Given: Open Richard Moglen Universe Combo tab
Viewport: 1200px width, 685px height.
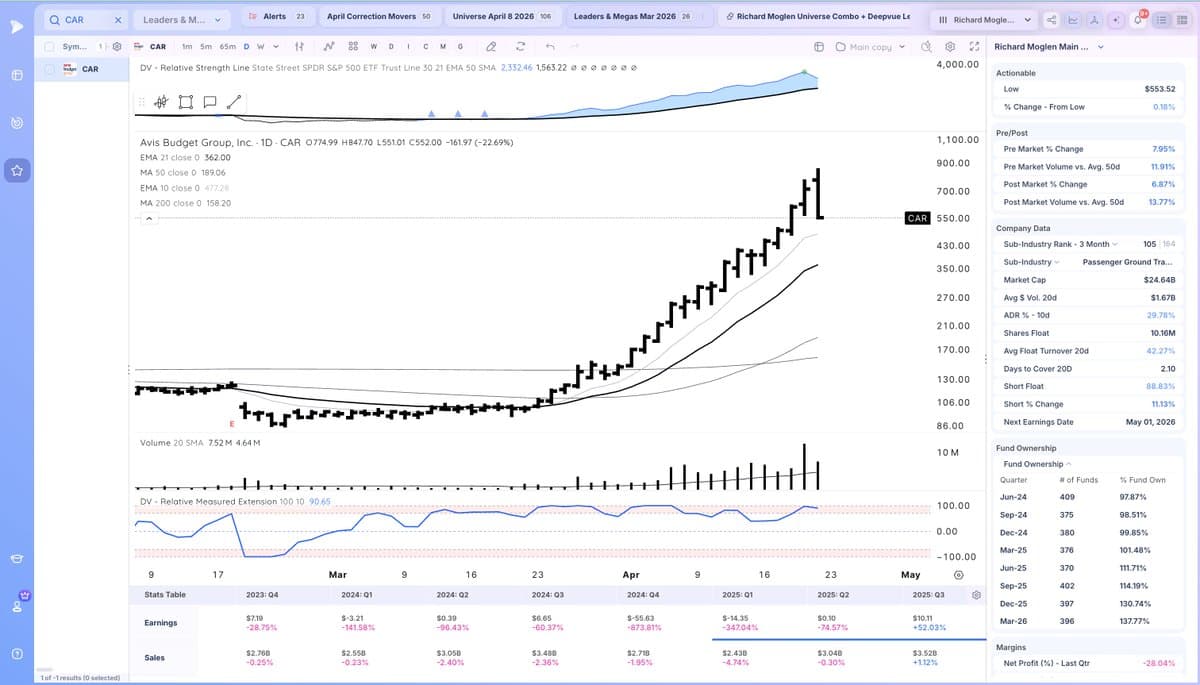Looking at the screenshot, I should tap(819, 17).
